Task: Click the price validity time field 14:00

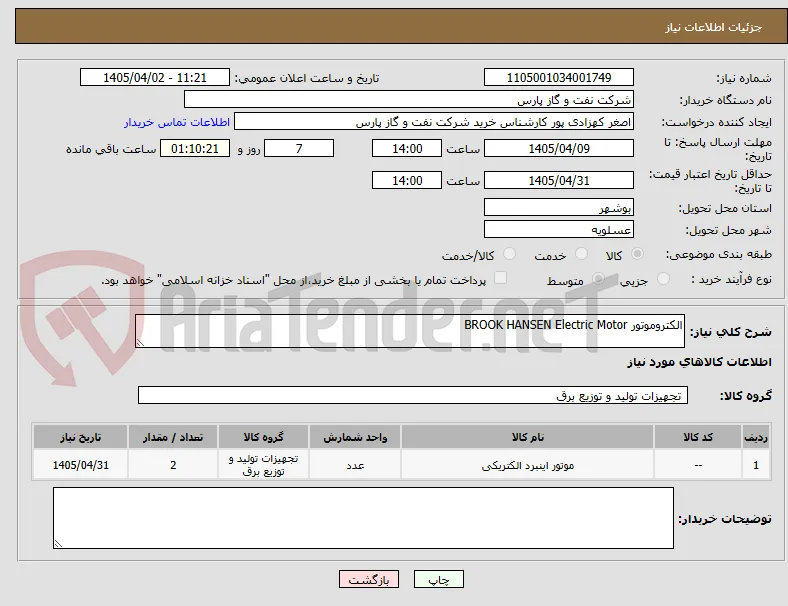Action: (407, 180)
